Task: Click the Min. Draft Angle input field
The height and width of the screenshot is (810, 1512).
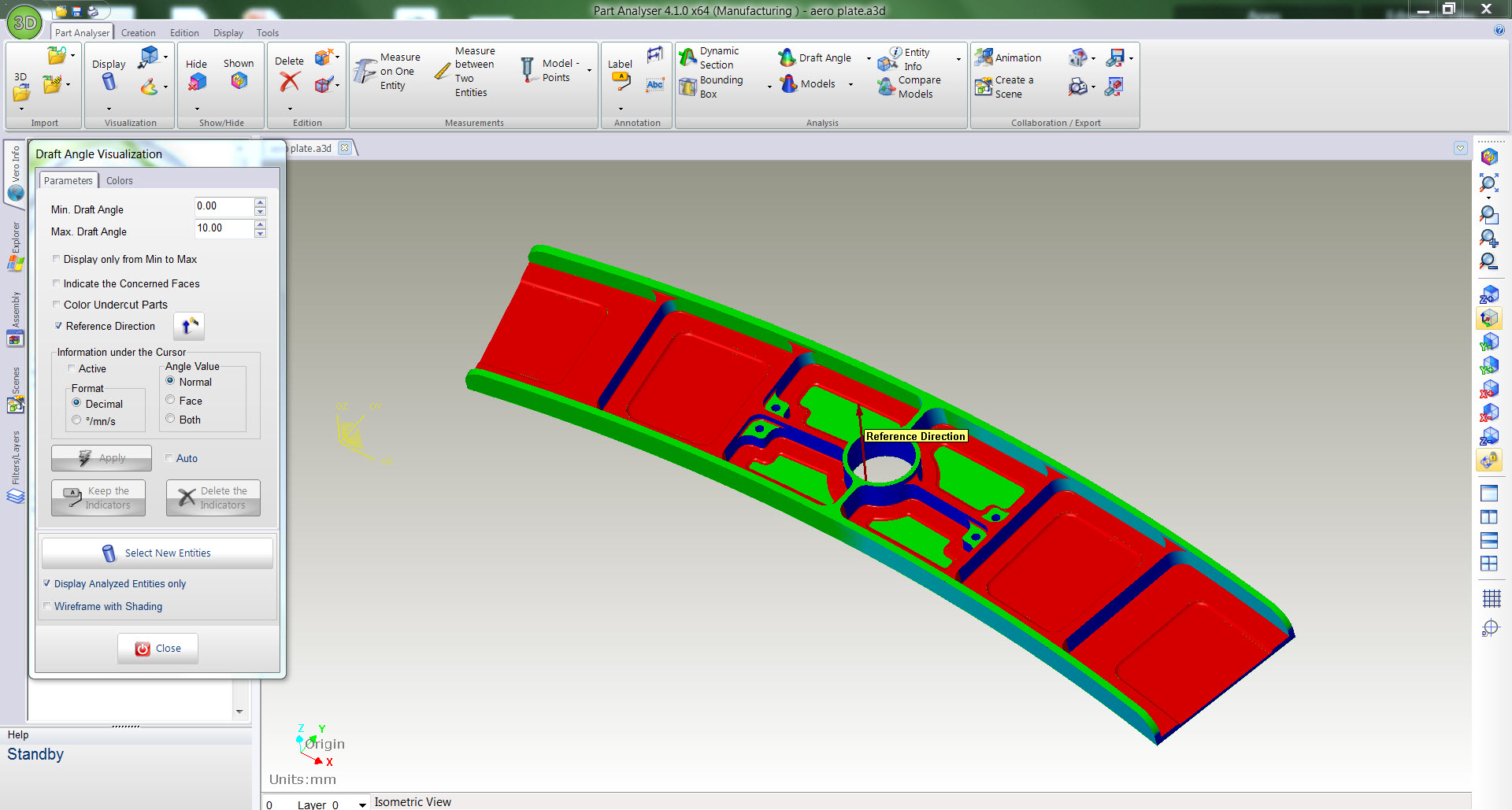Action: [x=224, y=206]
